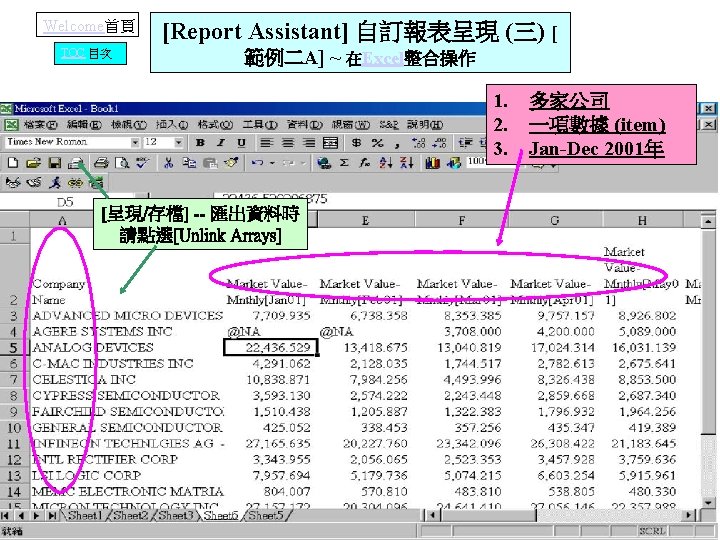Toggle Align Right
This screenshot has height=540, width=720.
(309, 142)
